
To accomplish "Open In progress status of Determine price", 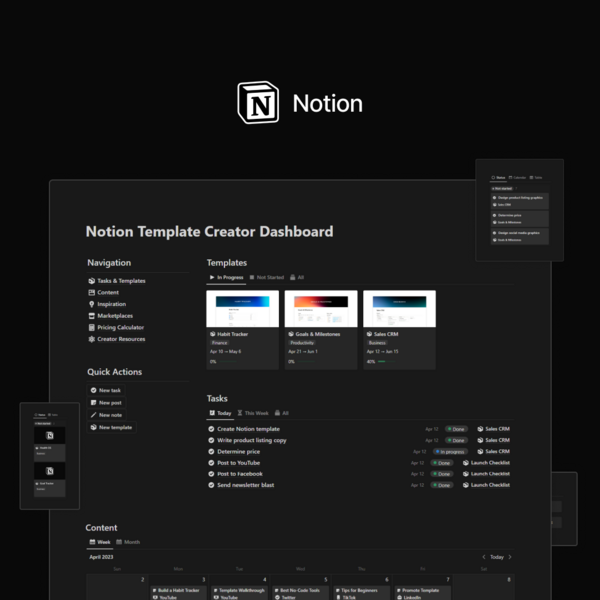I will pos(450,452).
